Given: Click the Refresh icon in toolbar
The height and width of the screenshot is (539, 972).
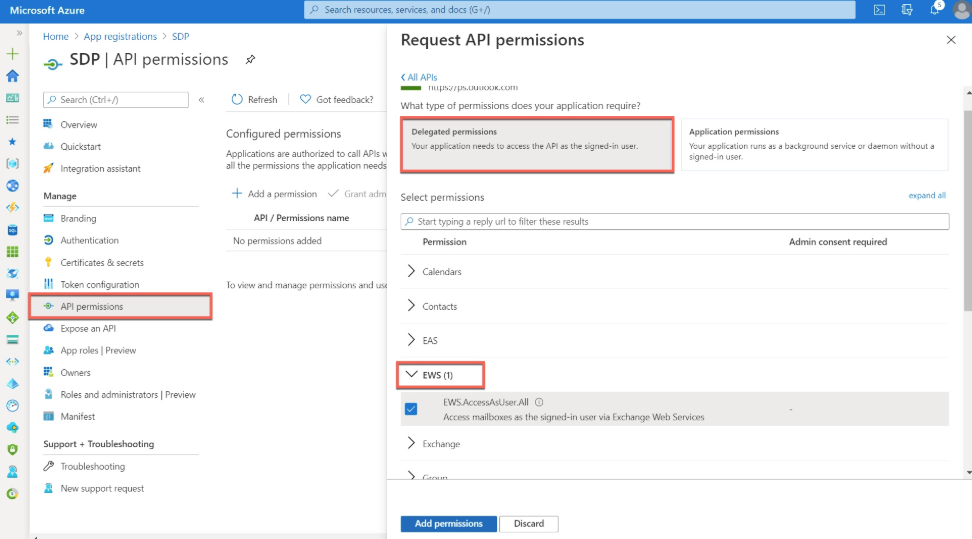Looking at the screenshot, I should (x=237, y=100).
